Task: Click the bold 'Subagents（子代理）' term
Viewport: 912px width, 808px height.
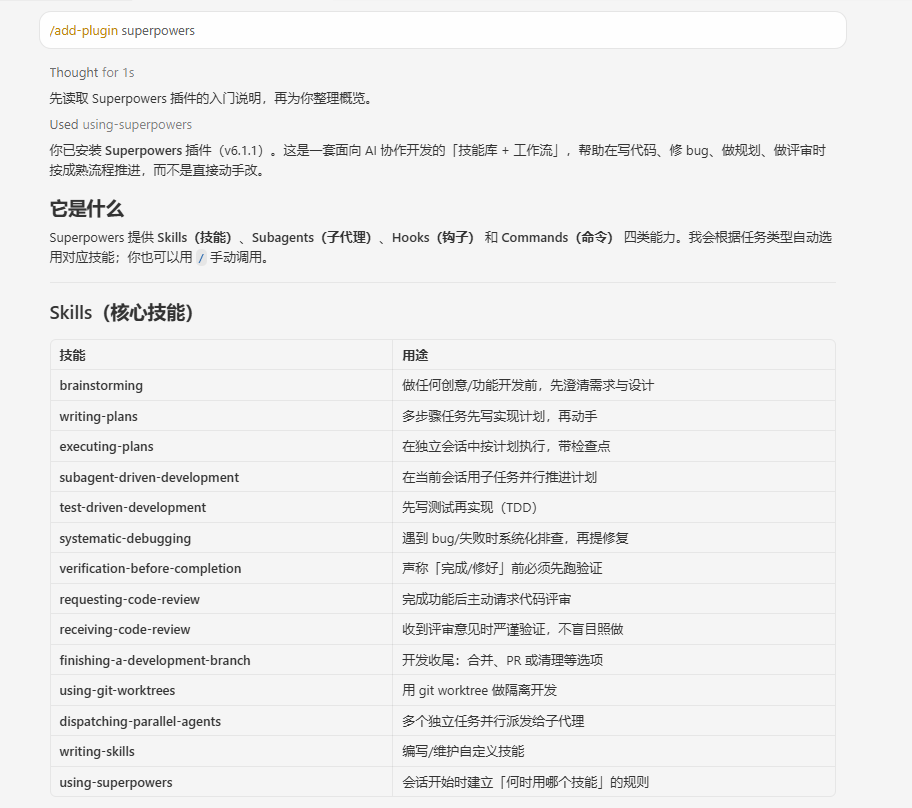Action: [x=312, y=237]
